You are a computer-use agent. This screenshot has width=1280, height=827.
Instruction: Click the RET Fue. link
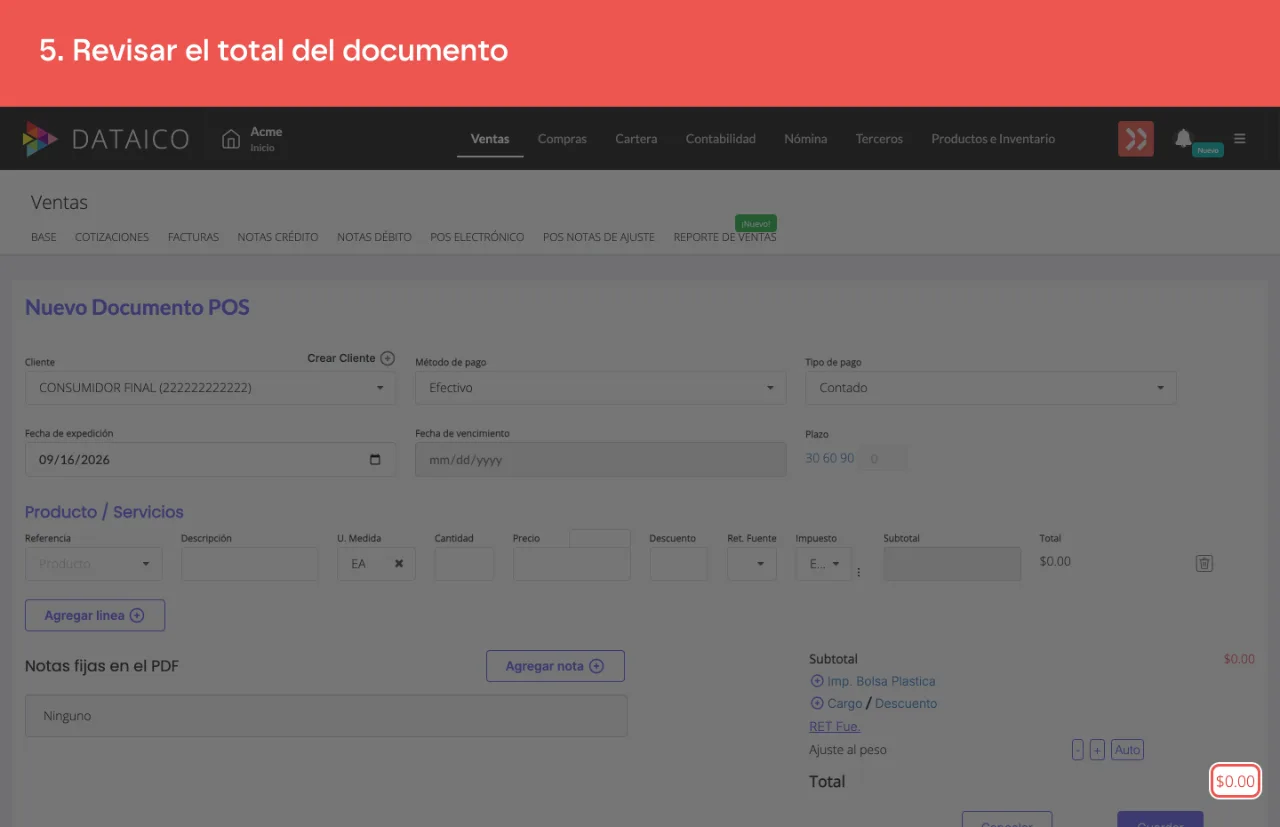point(834,726)
